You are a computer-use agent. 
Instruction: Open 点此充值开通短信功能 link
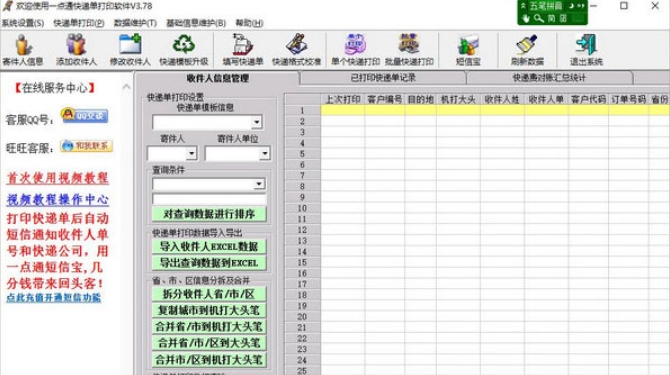click(x=53, y=298)
